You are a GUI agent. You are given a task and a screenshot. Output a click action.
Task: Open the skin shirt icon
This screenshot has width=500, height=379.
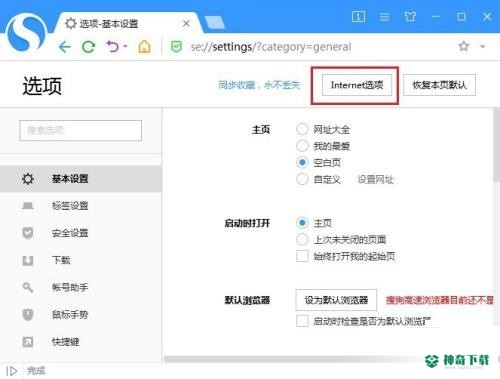click(x=410, y=17)
